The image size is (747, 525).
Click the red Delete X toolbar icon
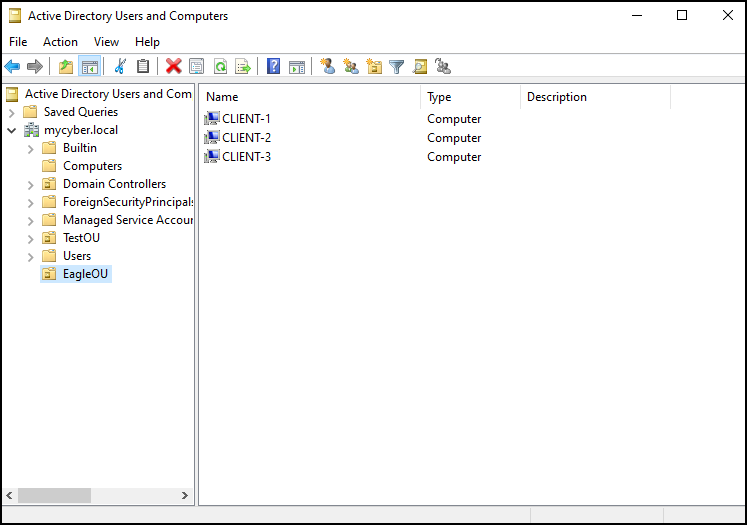pos(173,66)
